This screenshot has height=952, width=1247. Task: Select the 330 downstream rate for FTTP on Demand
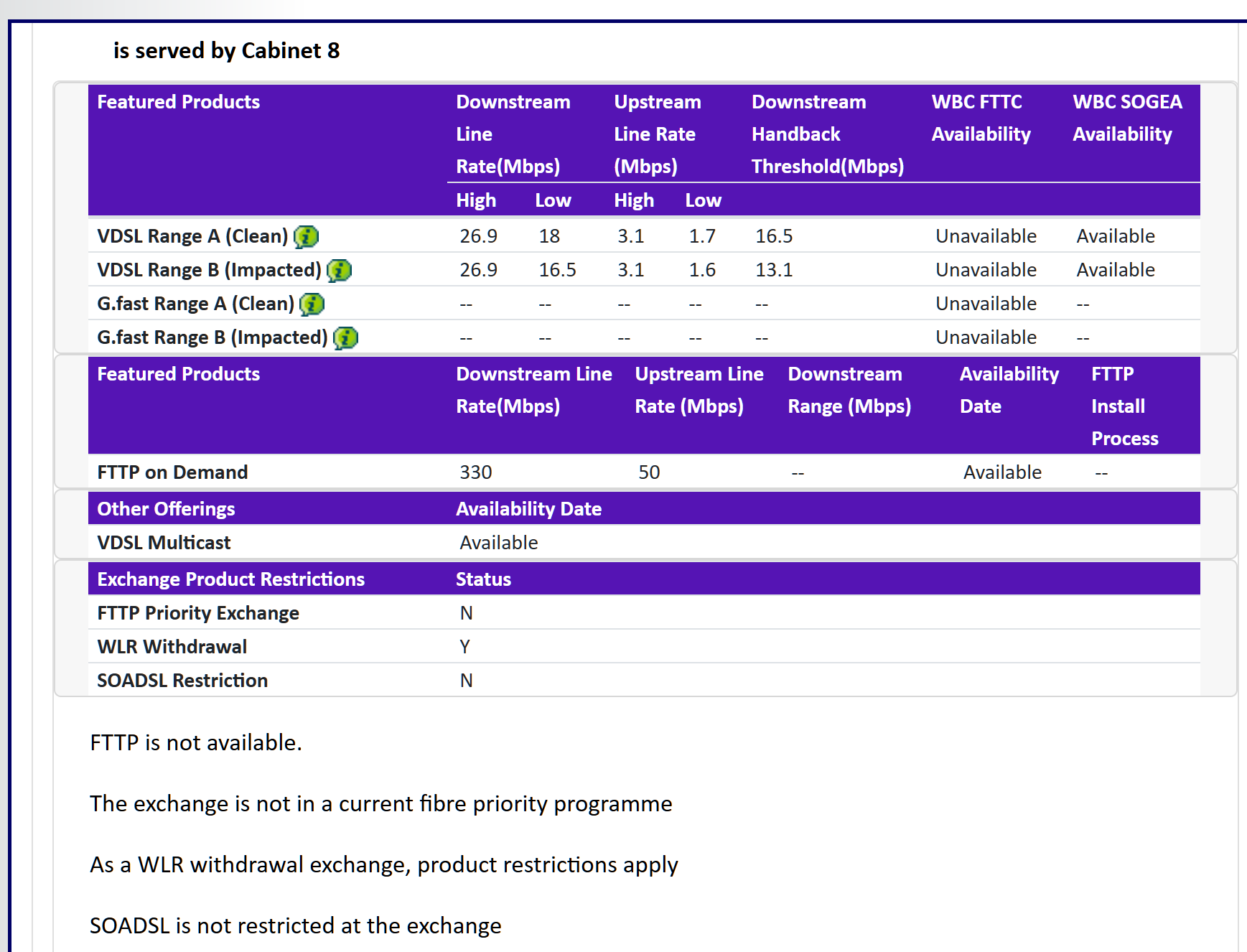[475, 472]
